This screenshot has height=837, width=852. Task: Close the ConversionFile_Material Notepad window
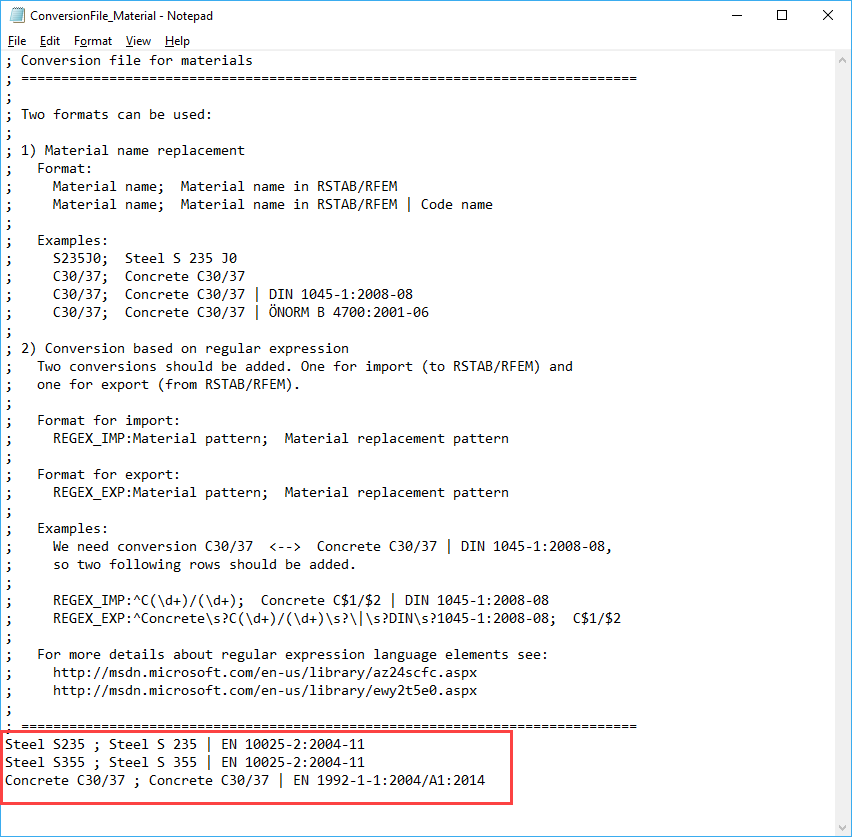828,15
